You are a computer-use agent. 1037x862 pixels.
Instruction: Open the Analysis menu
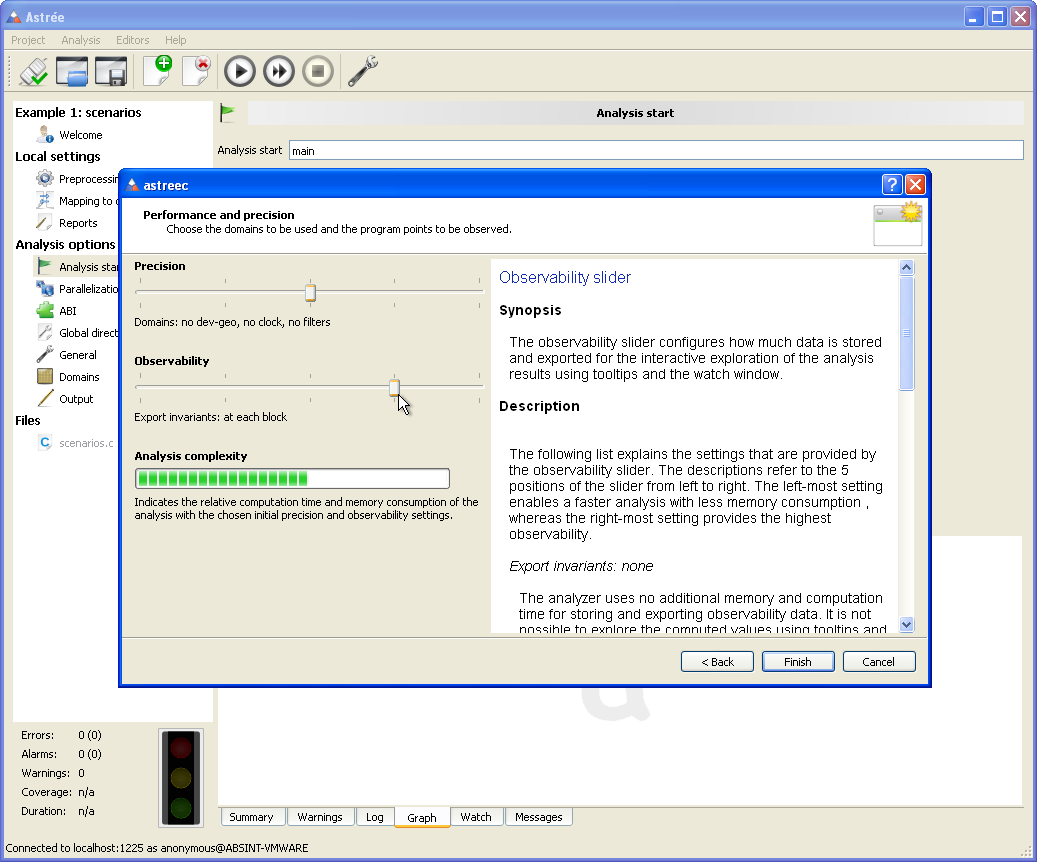click(81, 40)
